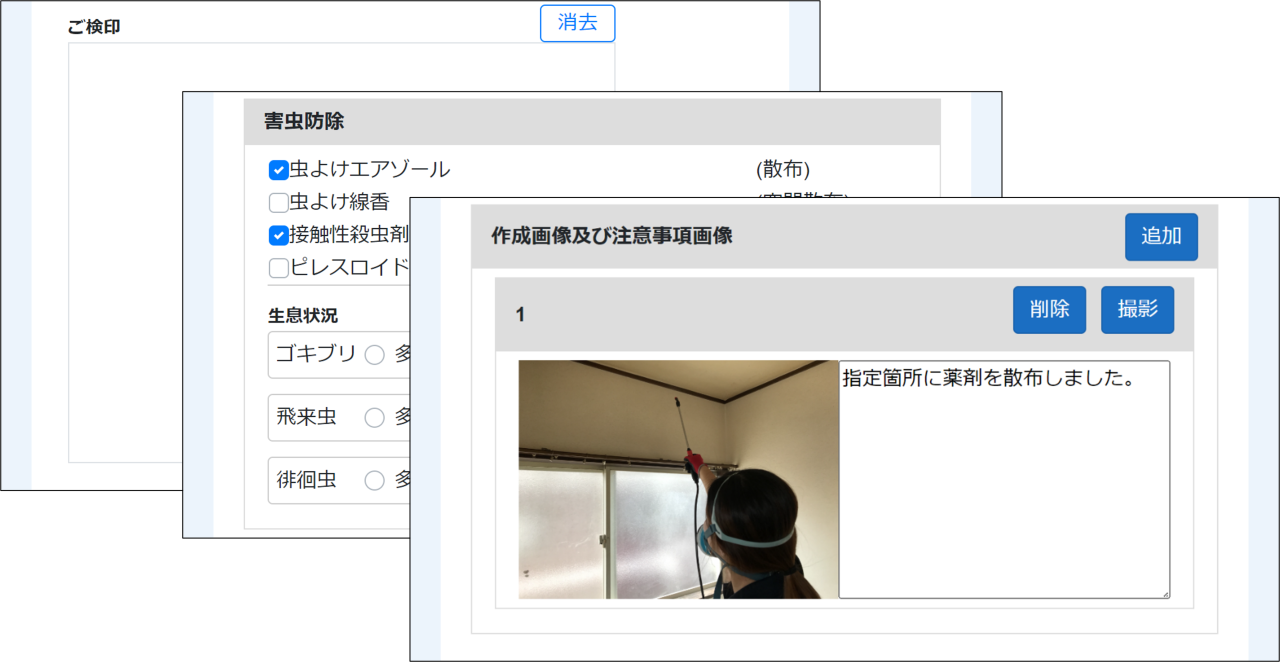Check the ピレスロイド checkbox
Image resolution: width=1280 pixels, height=662 pixels.
tap(279, 268)
